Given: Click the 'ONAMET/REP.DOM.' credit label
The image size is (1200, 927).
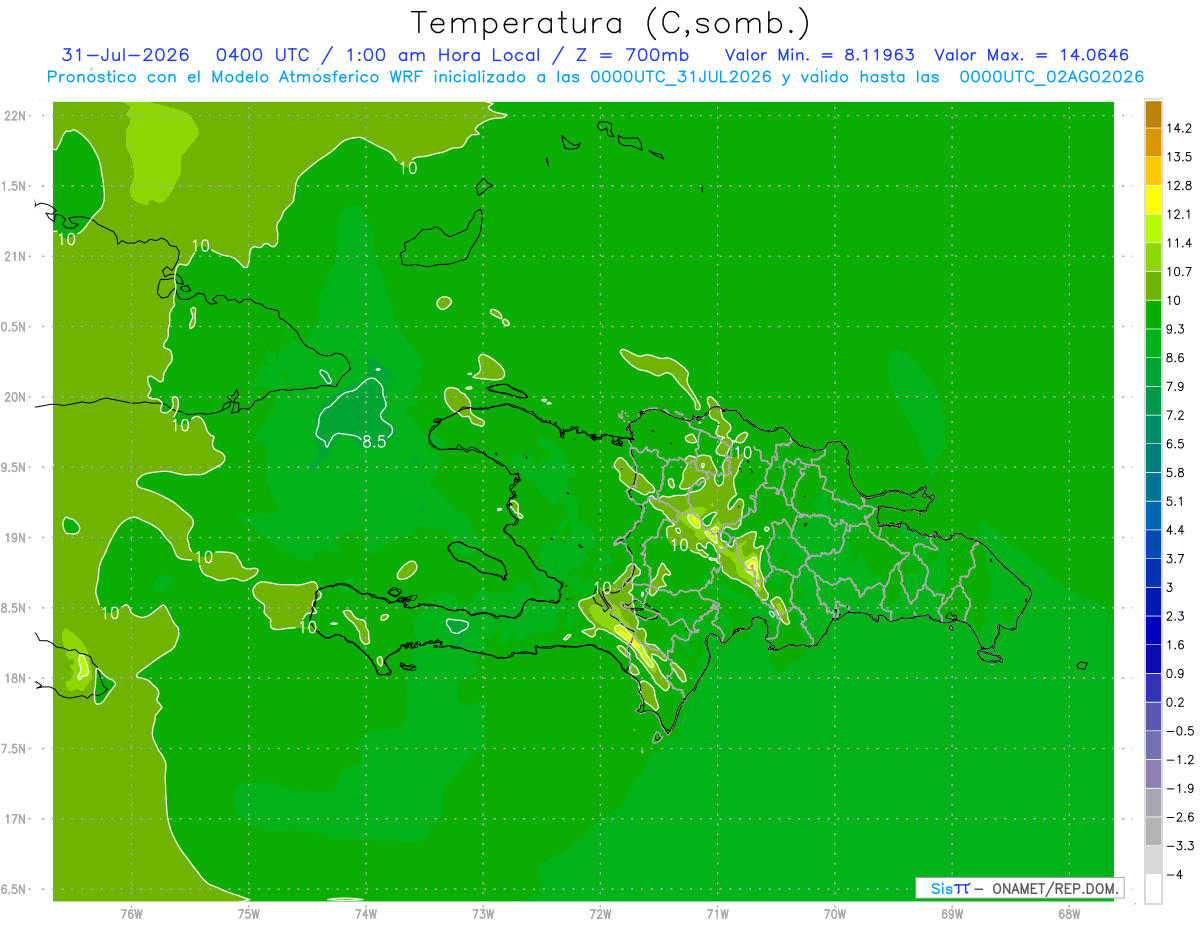Looking at the screenshot, I should tap(1053, 888).
